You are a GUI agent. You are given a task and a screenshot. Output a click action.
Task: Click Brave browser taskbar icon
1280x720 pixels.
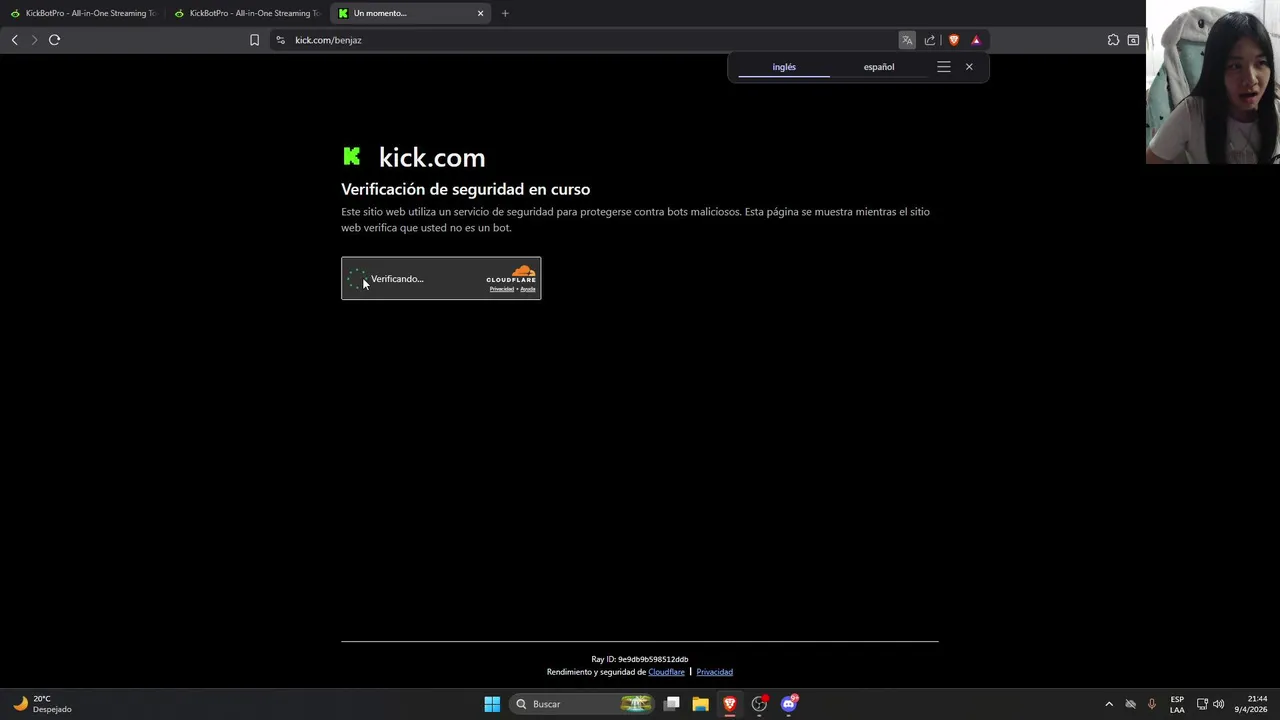[730, 704]
